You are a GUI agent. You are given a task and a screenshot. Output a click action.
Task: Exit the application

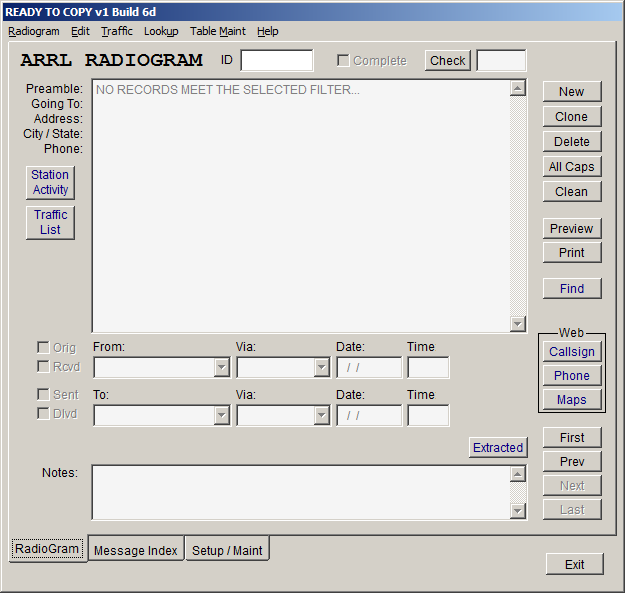(575, 564)
